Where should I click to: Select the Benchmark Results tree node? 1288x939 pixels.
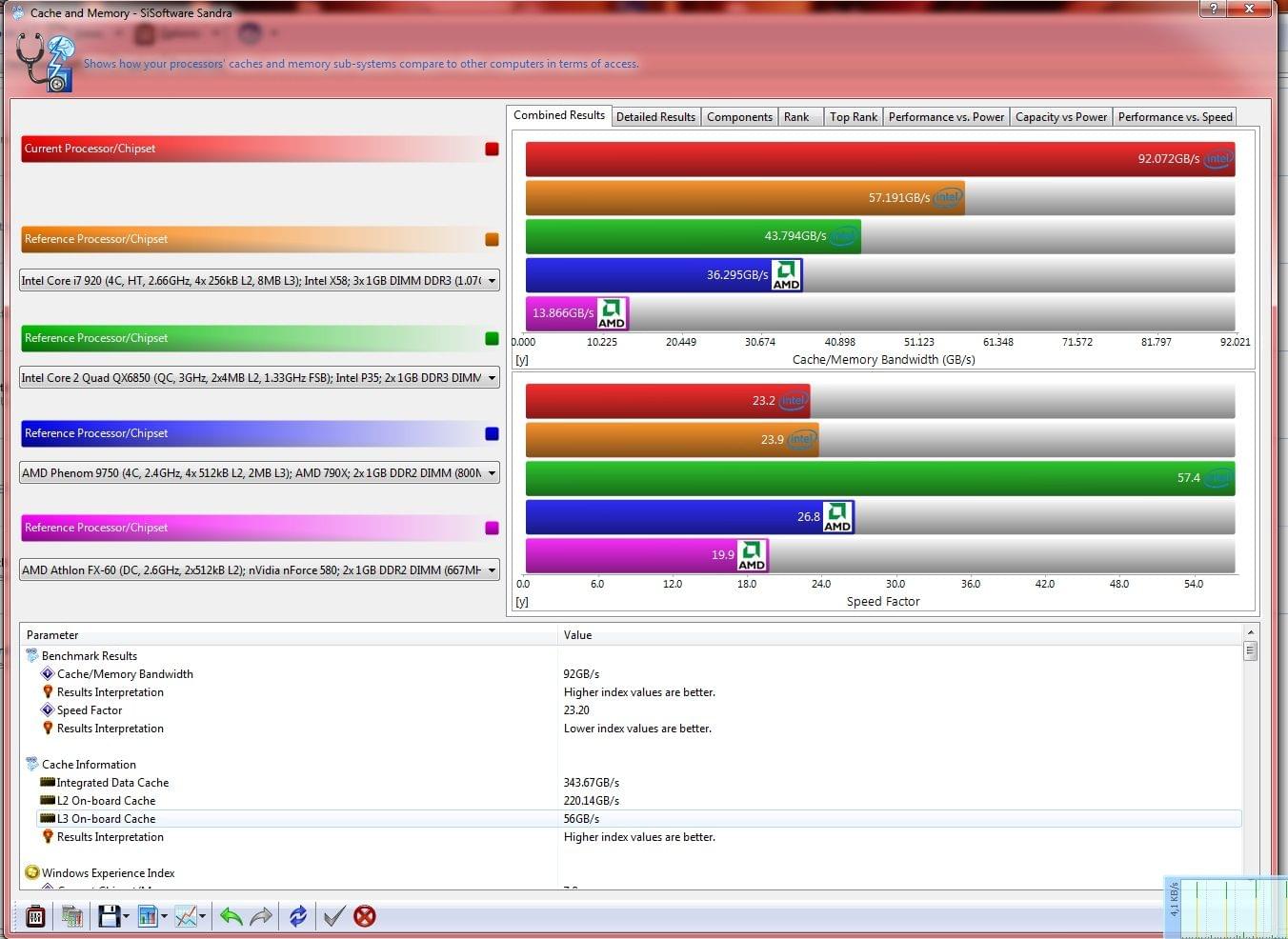coord(90,656)
